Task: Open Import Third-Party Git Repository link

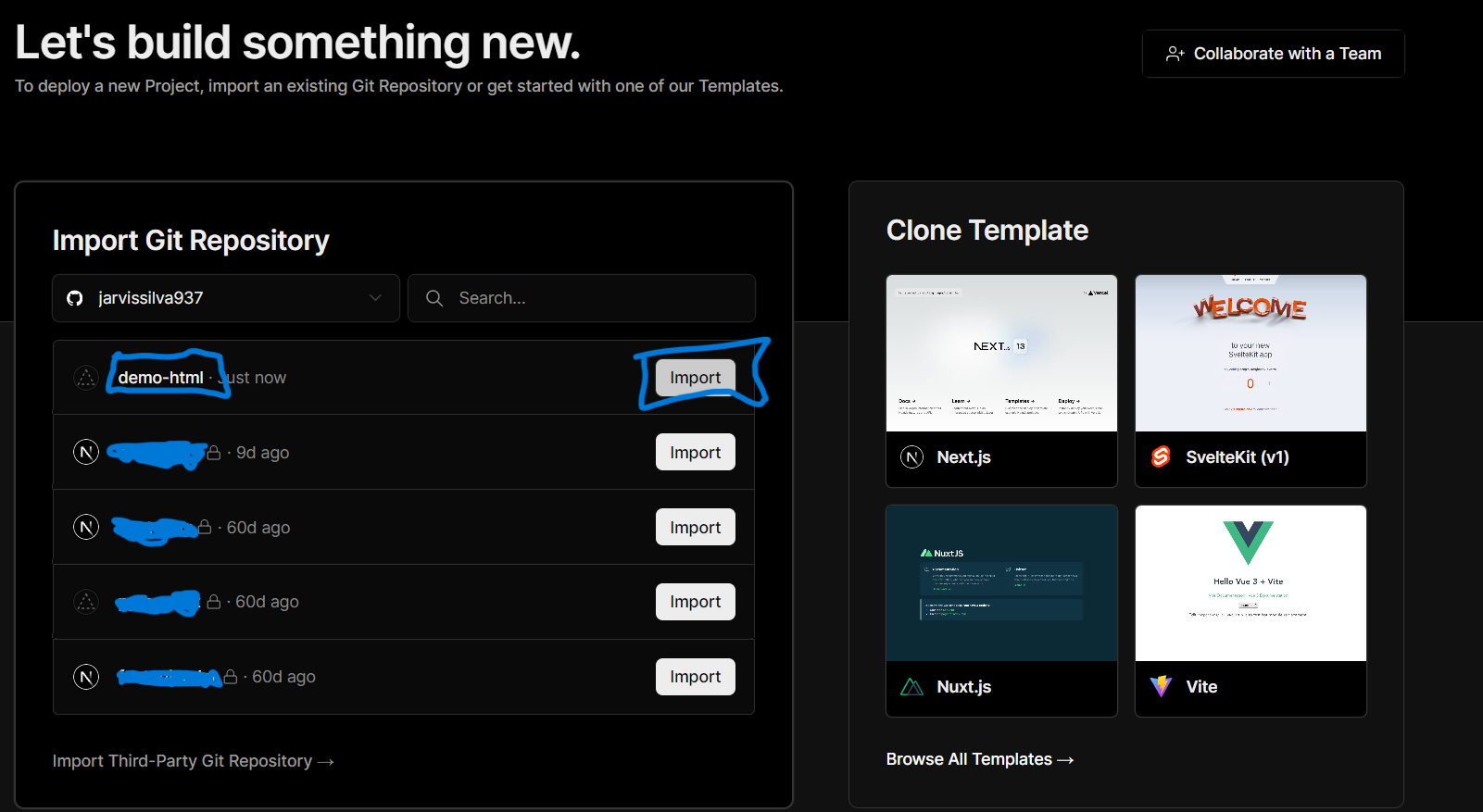Action: 193,761
